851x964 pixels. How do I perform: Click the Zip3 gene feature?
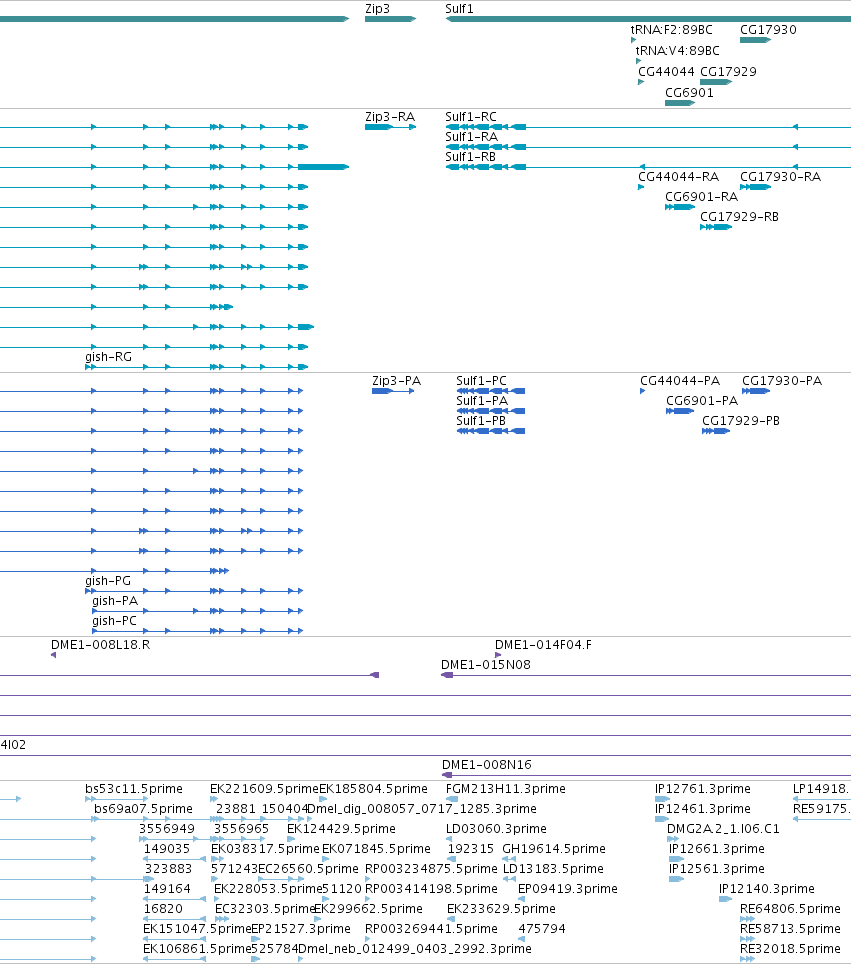tap(390, 19)
